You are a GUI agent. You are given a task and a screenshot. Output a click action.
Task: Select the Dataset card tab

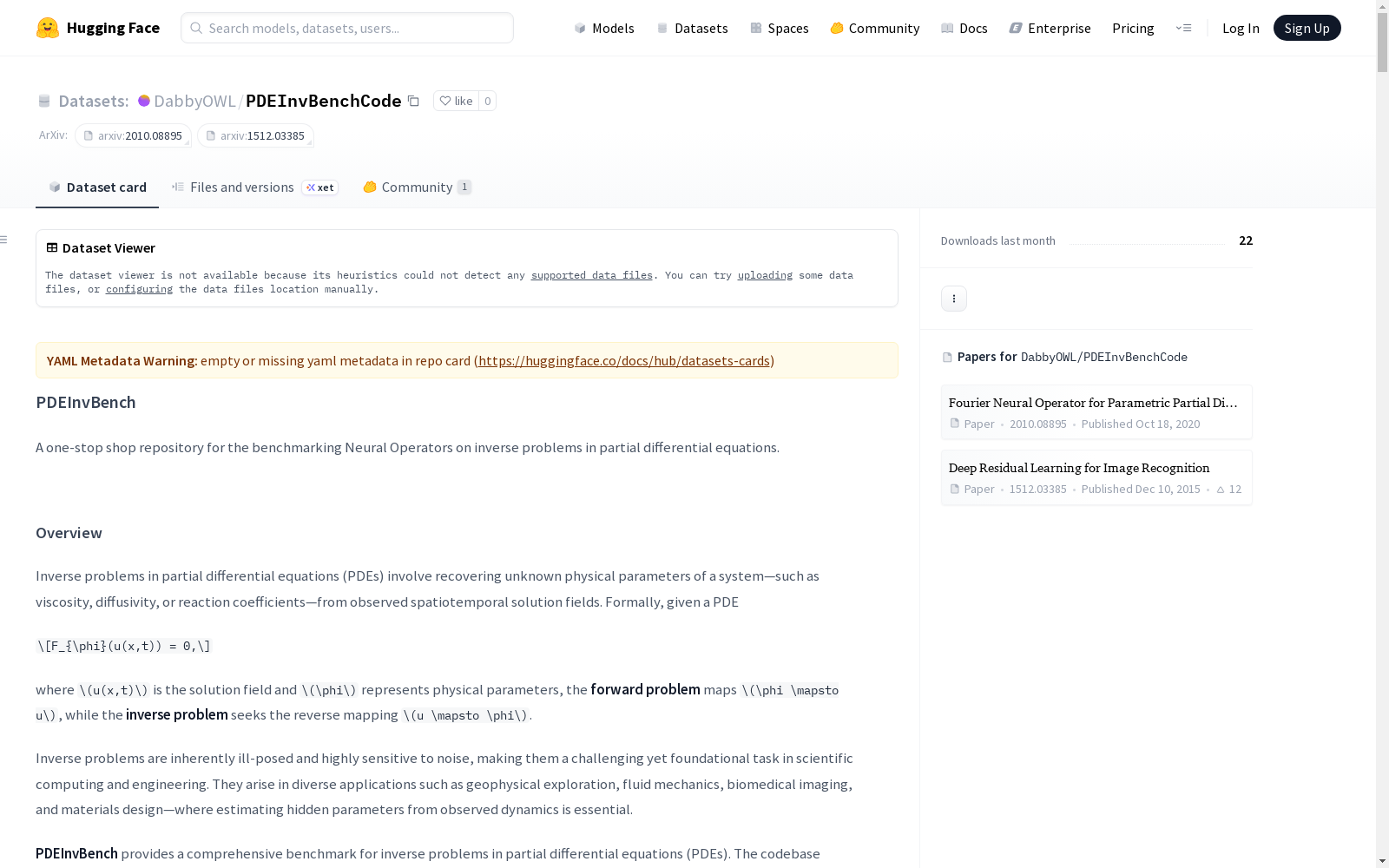(97, 187)
